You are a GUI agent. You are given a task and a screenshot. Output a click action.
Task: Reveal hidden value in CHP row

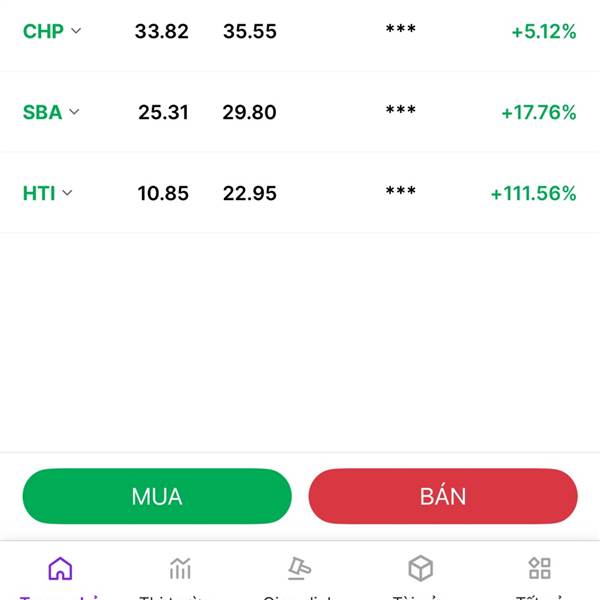coord(401,29)
